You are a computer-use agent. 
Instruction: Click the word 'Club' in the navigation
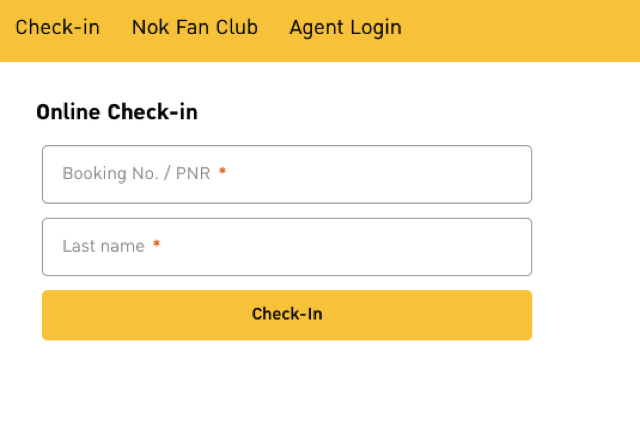[x=237, y=28]
